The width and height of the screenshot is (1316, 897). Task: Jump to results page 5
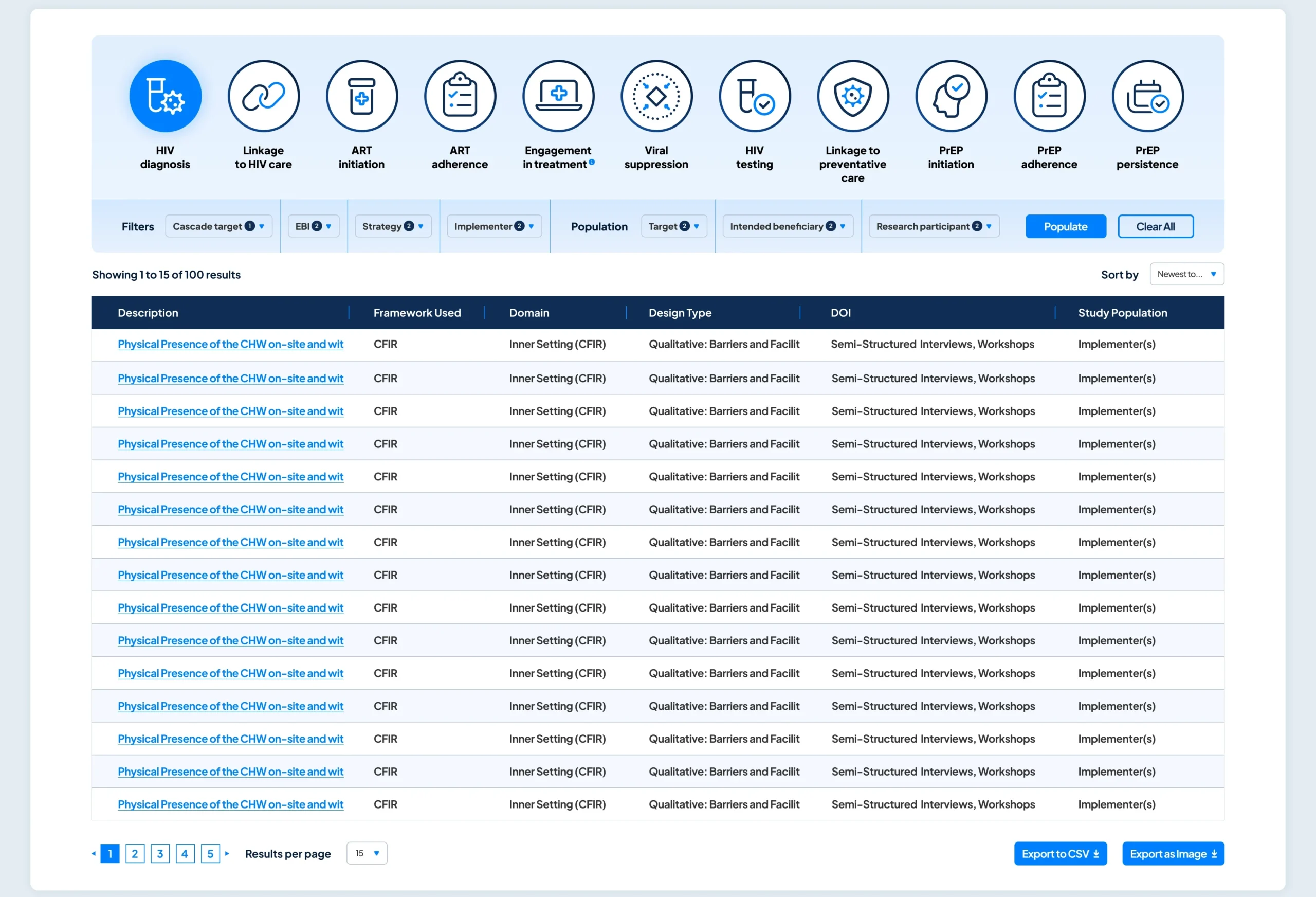click(210, 853)
